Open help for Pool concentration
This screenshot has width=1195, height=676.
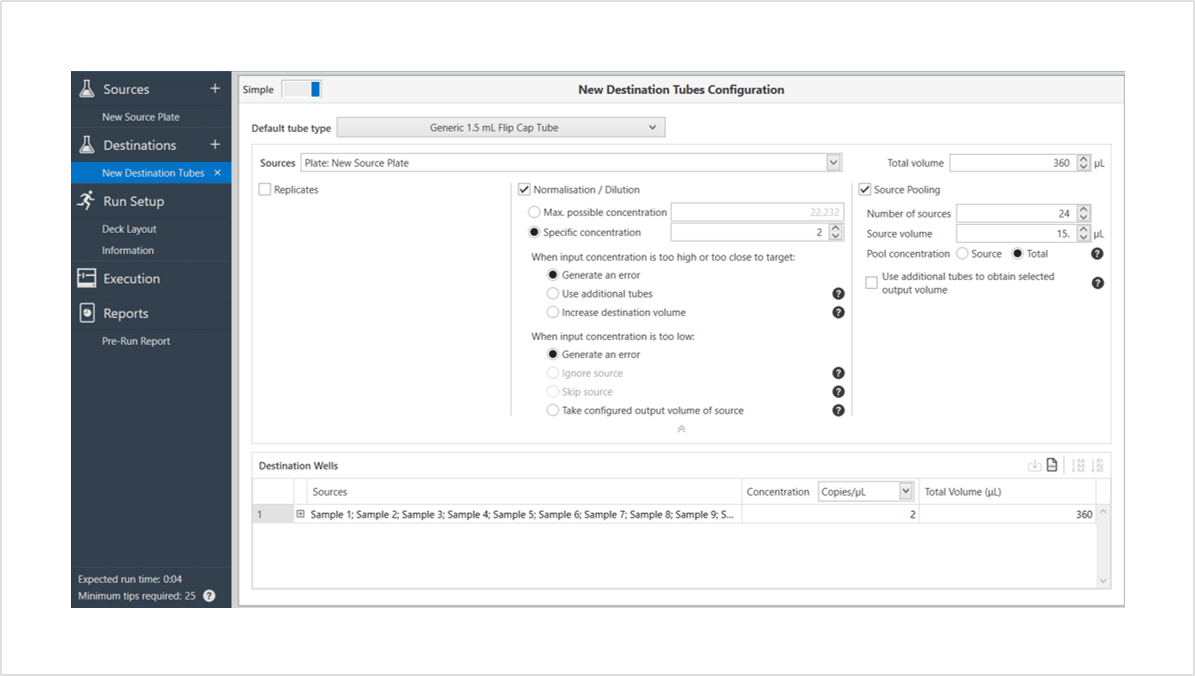[x=1097, y=254]
